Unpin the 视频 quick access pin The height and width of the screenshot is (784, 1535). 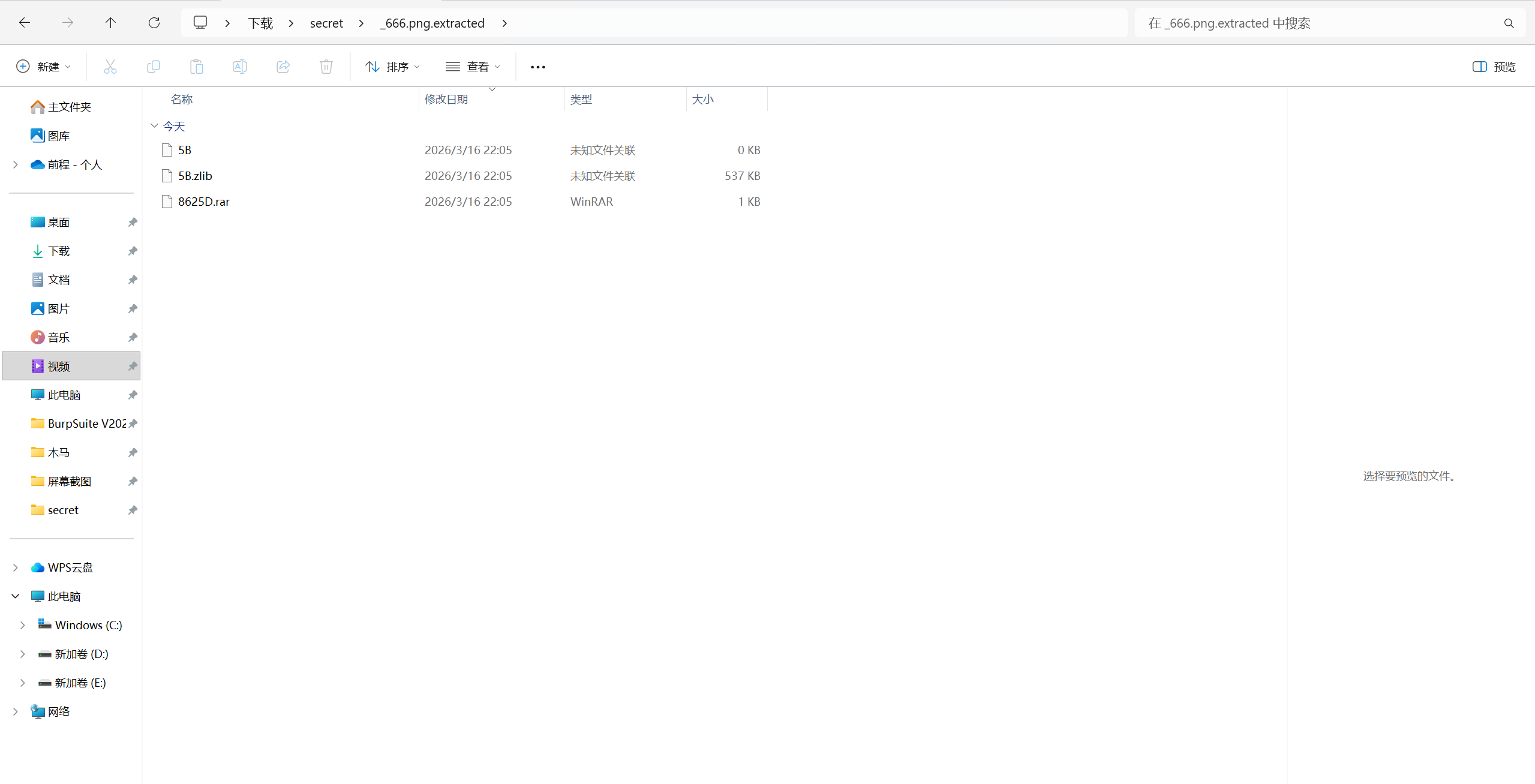133,366
